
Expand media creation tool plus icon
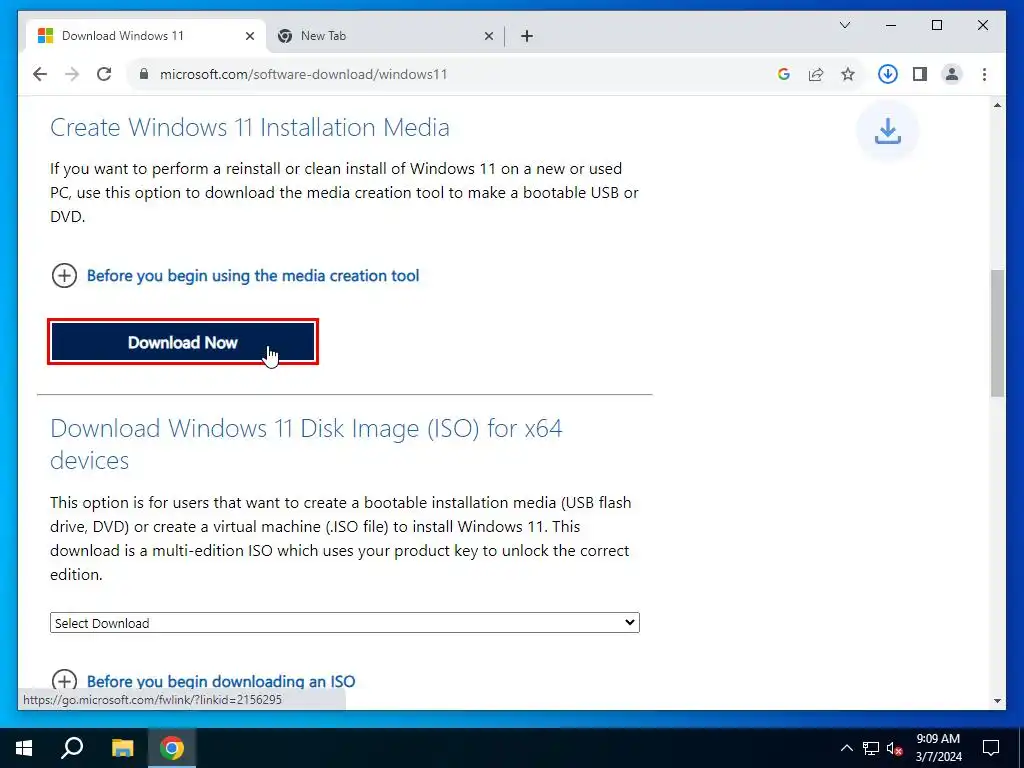64,276
